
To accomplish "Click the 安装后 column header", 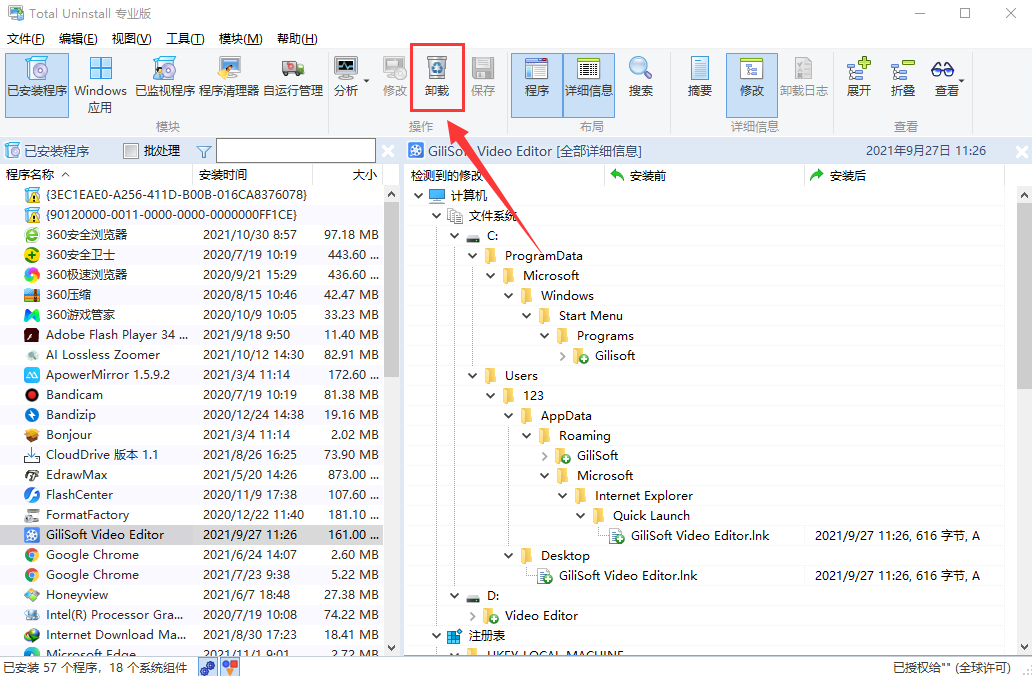I will click(x=904, y=176).
